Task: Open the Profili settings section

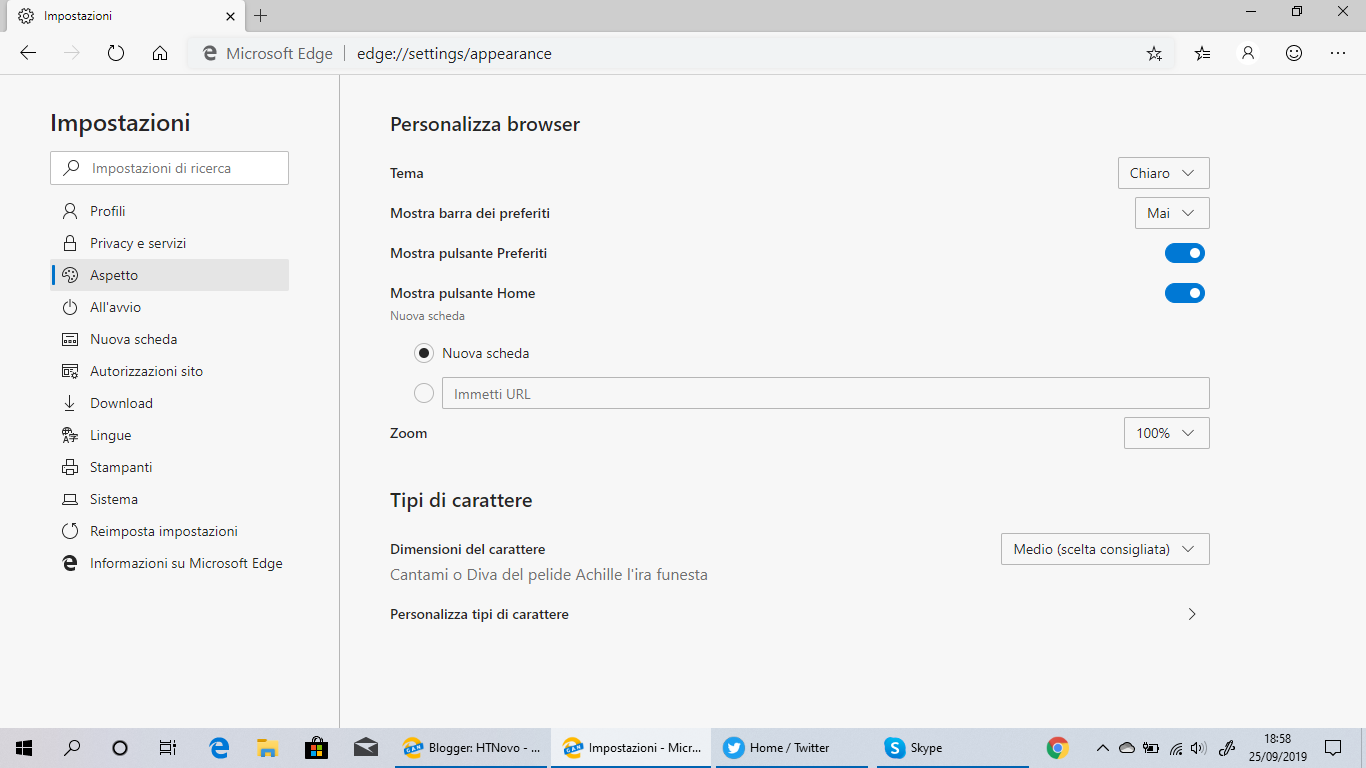Action: coord(170,211)
